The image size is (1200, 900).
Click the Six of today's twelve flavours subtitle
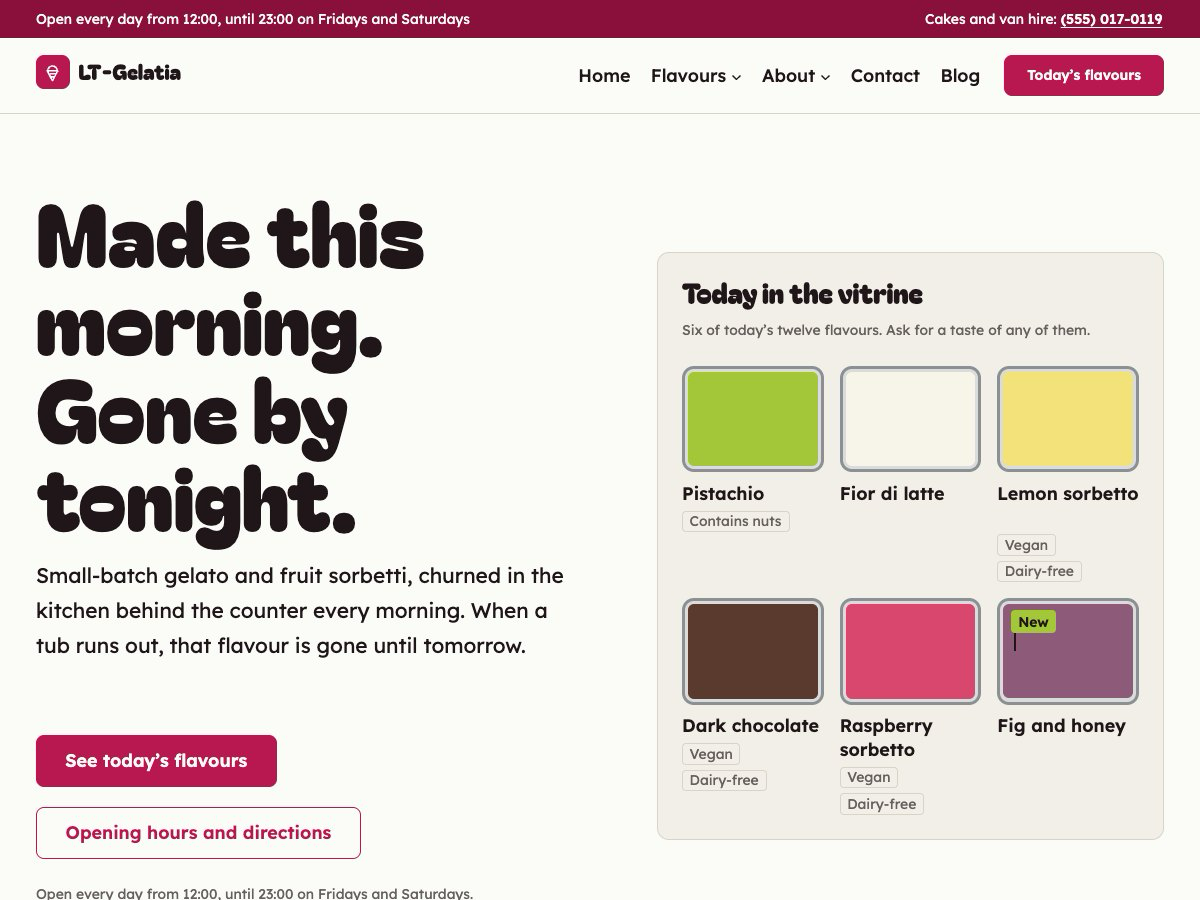pyautogui.click(x=886, y=330)
